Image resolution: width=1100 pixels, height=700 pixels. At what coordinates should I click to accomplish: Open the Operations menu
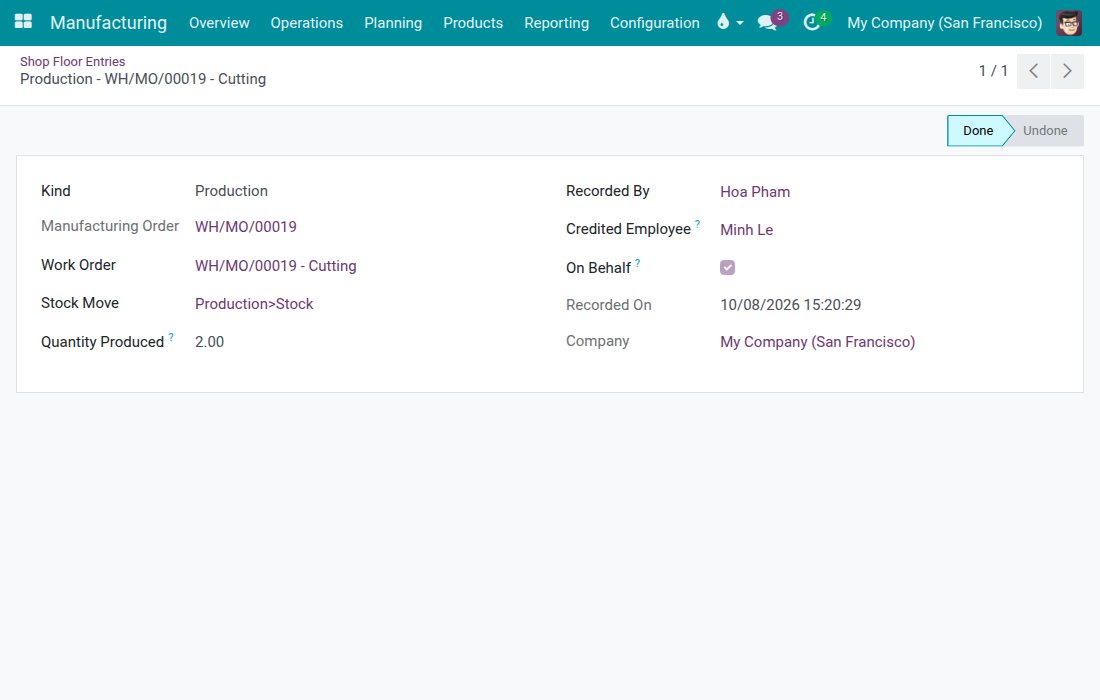(307, 23)
